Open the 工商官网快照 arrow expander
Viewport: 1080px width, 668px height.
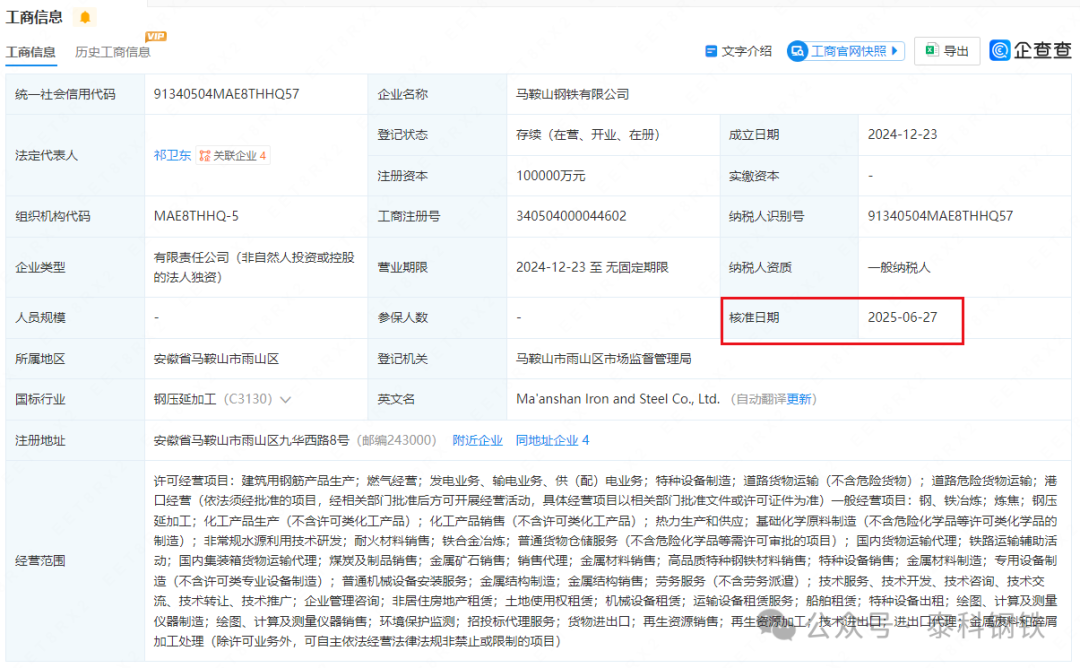tap(895, 51)
